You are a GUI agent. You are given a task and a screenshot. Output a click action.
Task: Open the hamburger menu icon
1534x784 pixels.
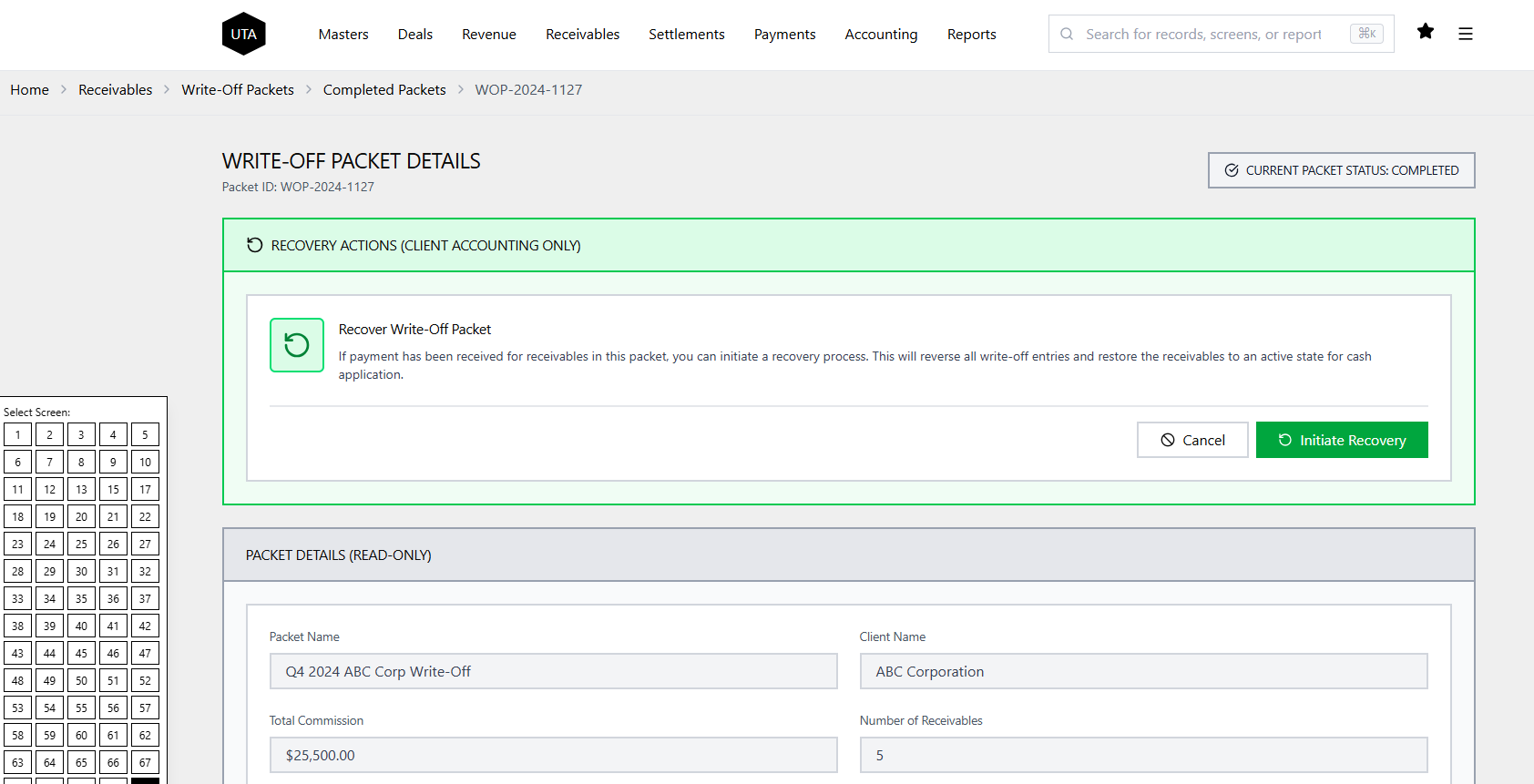click(1466, 34)
